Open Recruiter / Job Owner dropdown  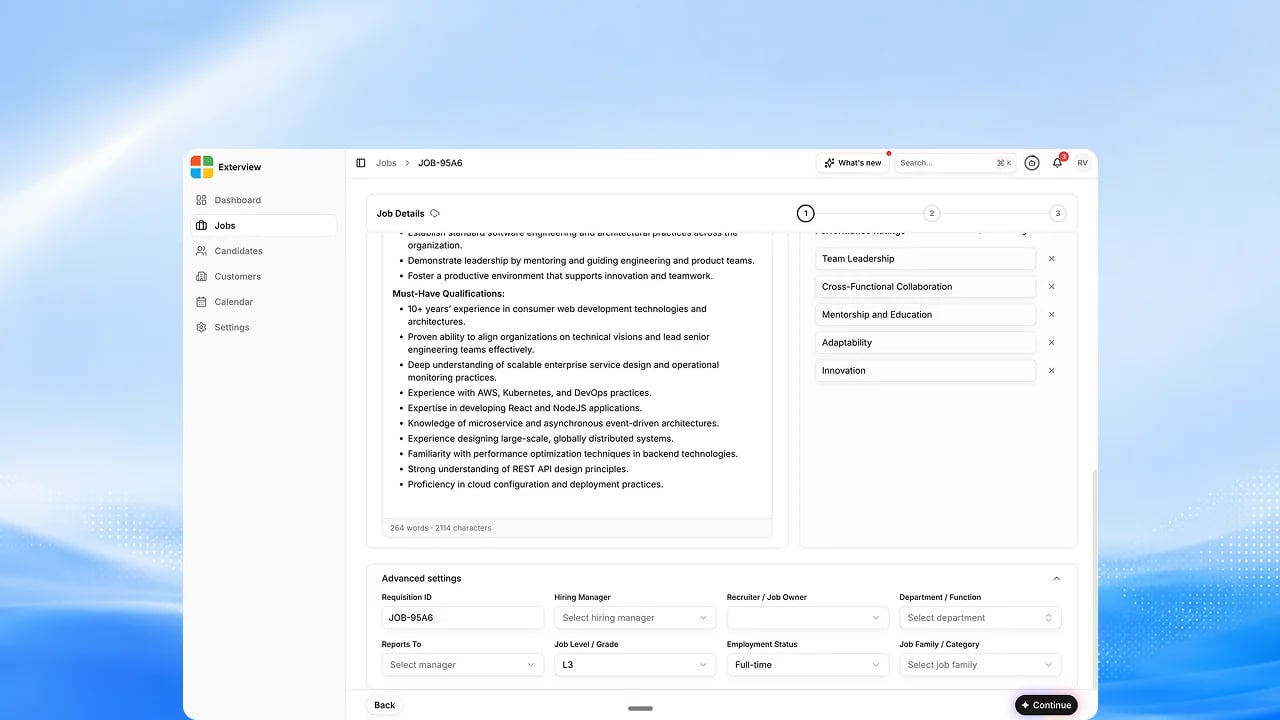(808, 618)
